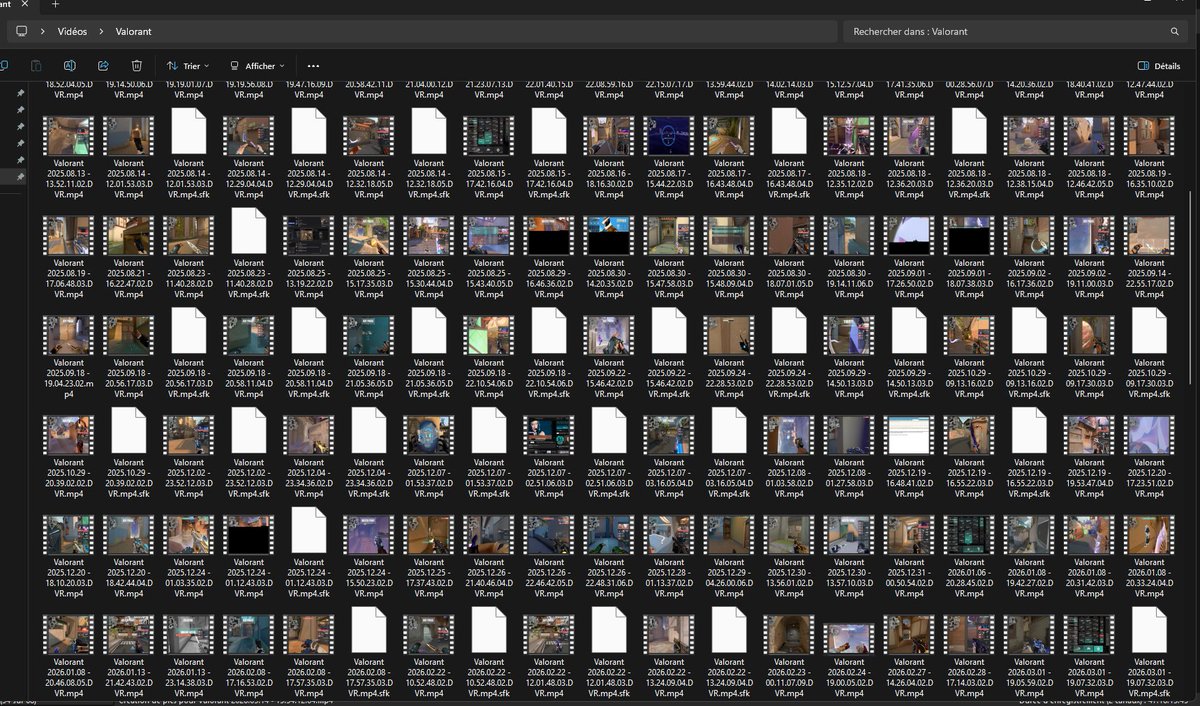The width and height of the screenshot is (1200, 706).
Task: Click file name 2025.09.14 - 22.55.17.02.DVR.mp4
Action: coord(1149,278)
